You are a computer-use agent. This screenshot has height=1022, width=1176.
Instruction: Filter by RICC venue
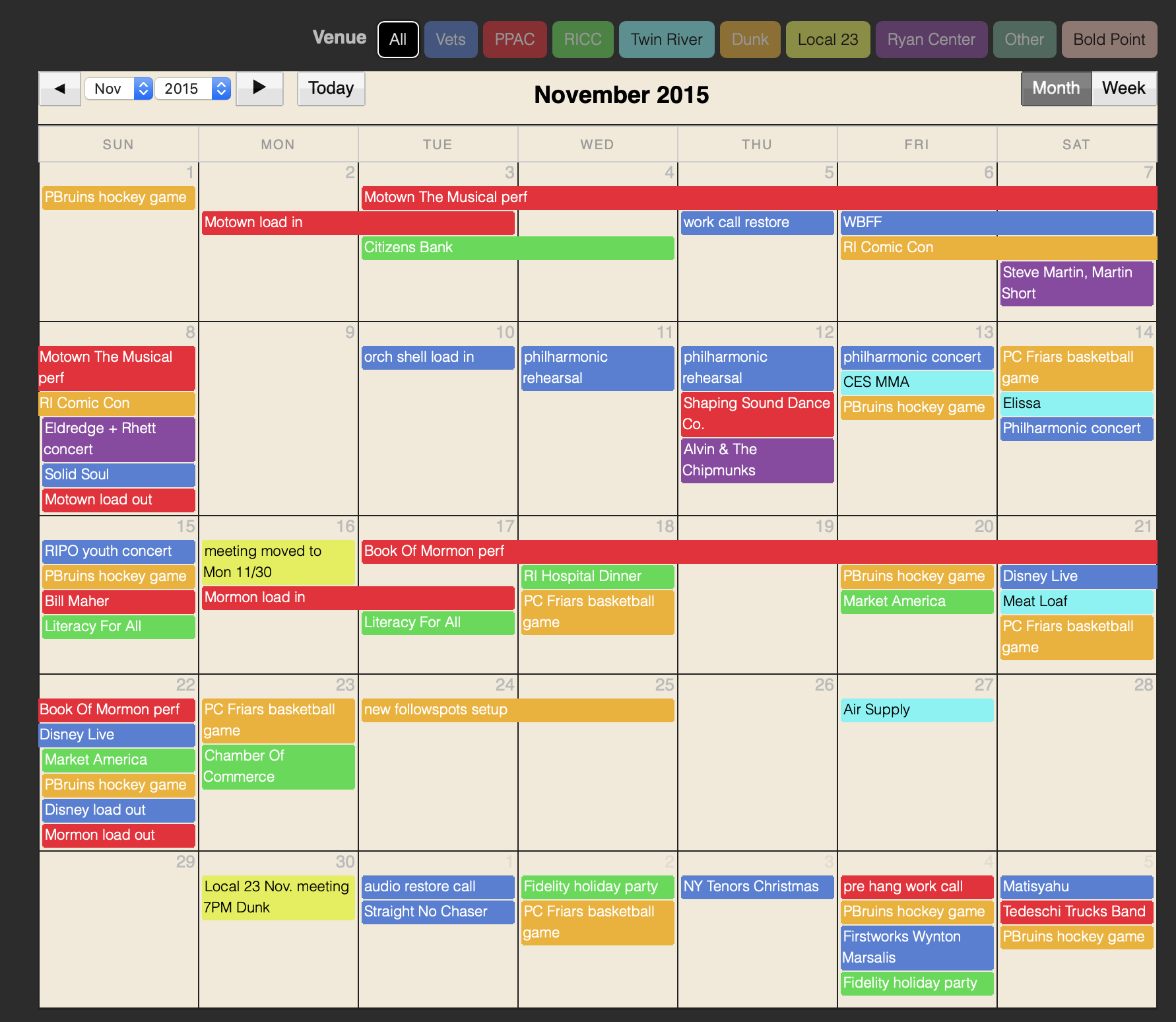(x=582, y=40)
